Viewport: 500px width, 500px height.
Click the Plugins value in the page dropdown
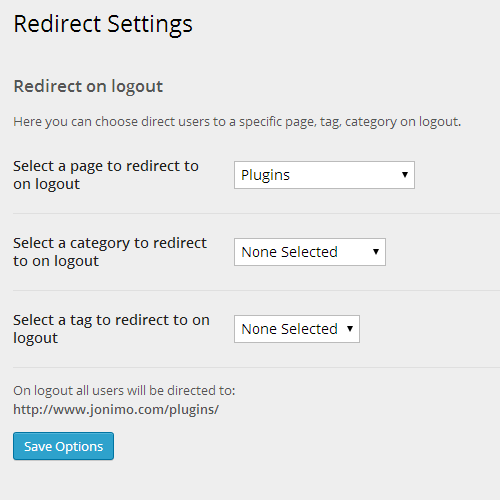265,176
